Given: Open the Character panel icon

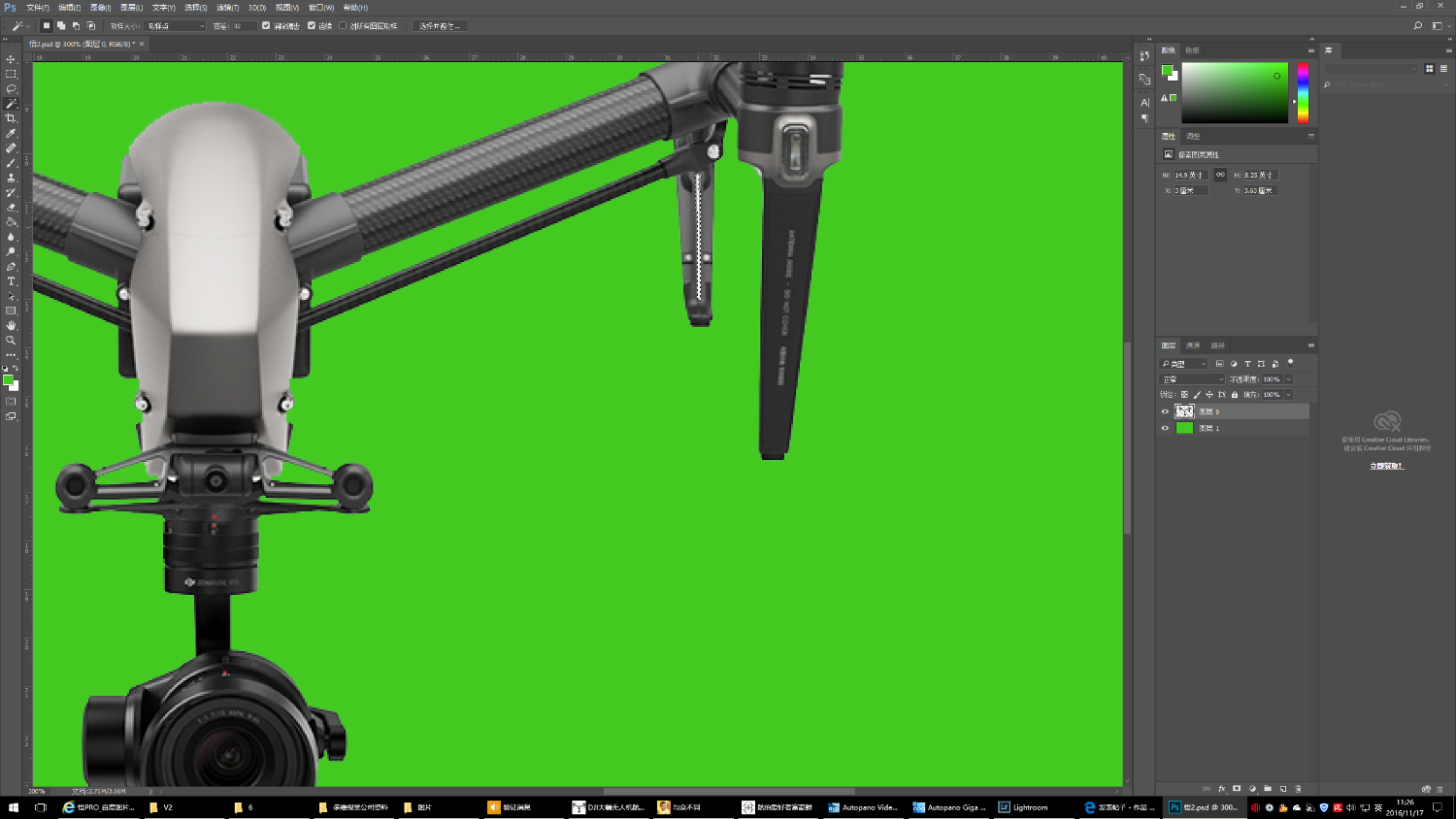Looking at the screenshot, I should (x=1144, y=102).
